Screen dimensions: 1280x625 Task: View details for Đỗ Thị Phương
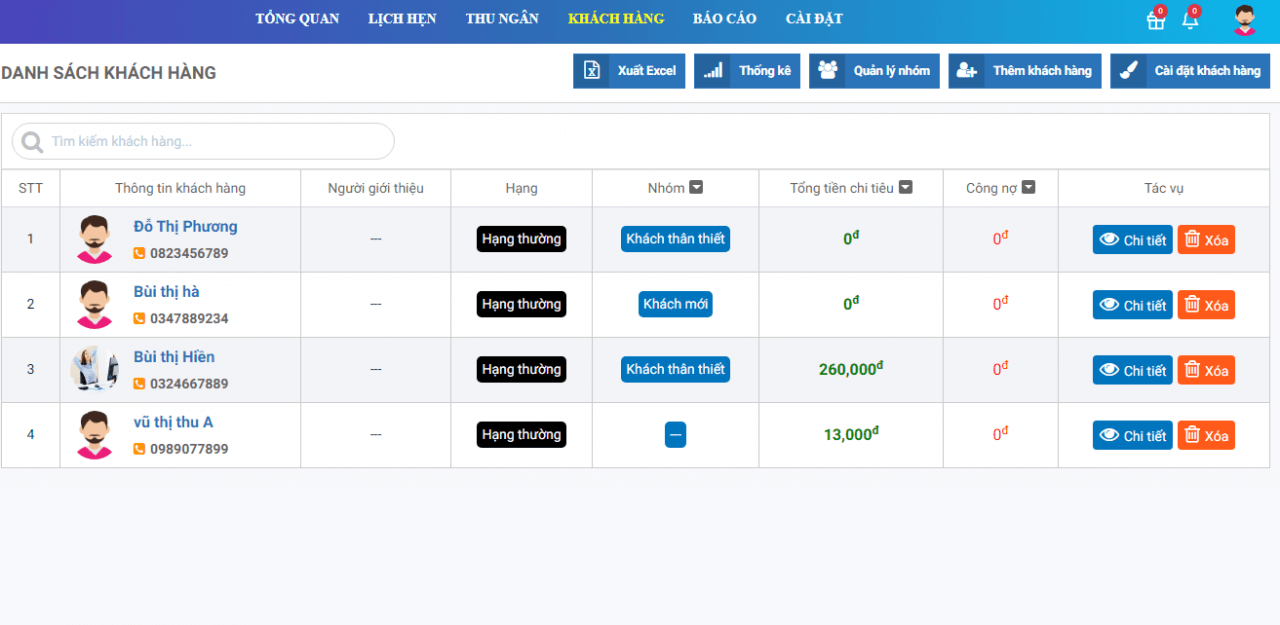(1132, 240)
